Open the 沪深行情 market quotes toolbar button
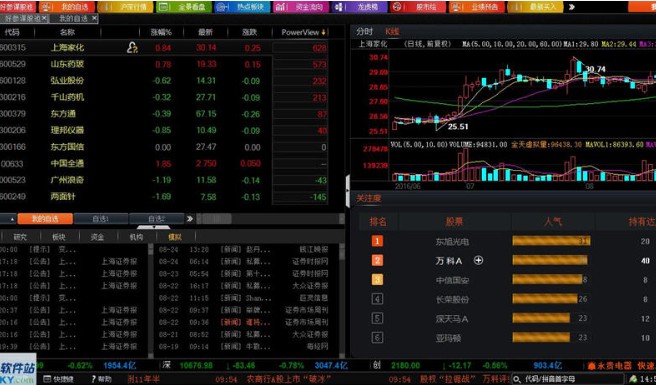The width and height of the screenshot is (656, 385). point(125,7)
